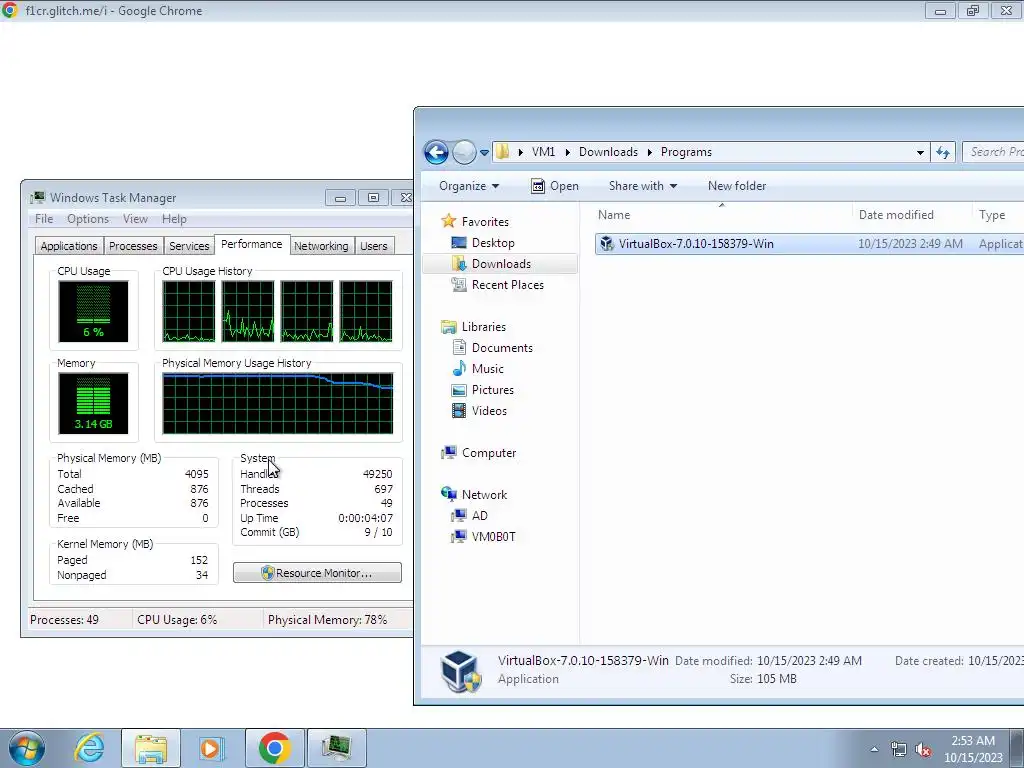Image resolution: width=1024 pixels, height=768 pixels.
Task: Select the VM0B0T network computer
Action: tap(493, 537)
